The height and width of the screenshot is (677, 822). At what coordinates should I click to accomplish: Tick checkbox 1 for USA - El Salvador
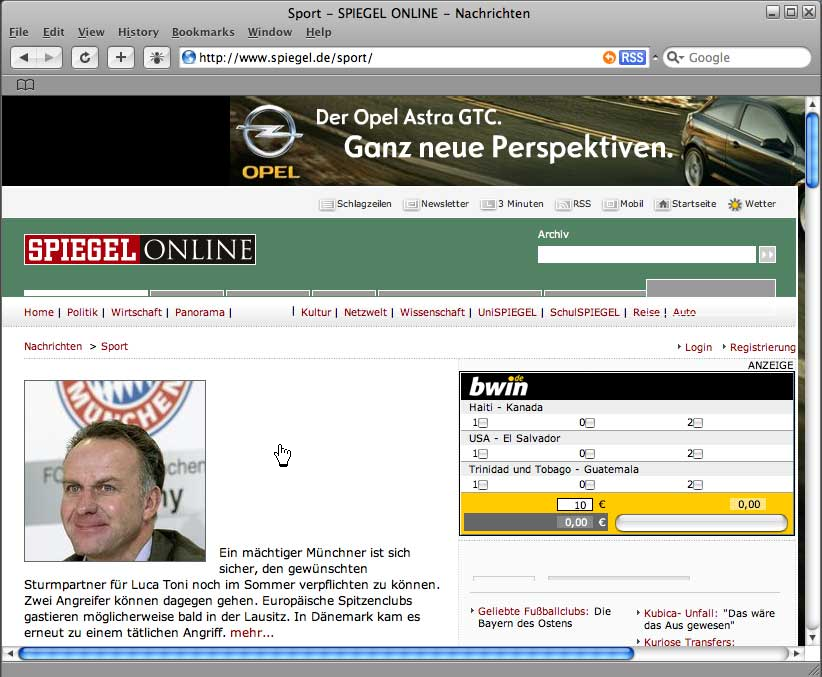(483, 454)
